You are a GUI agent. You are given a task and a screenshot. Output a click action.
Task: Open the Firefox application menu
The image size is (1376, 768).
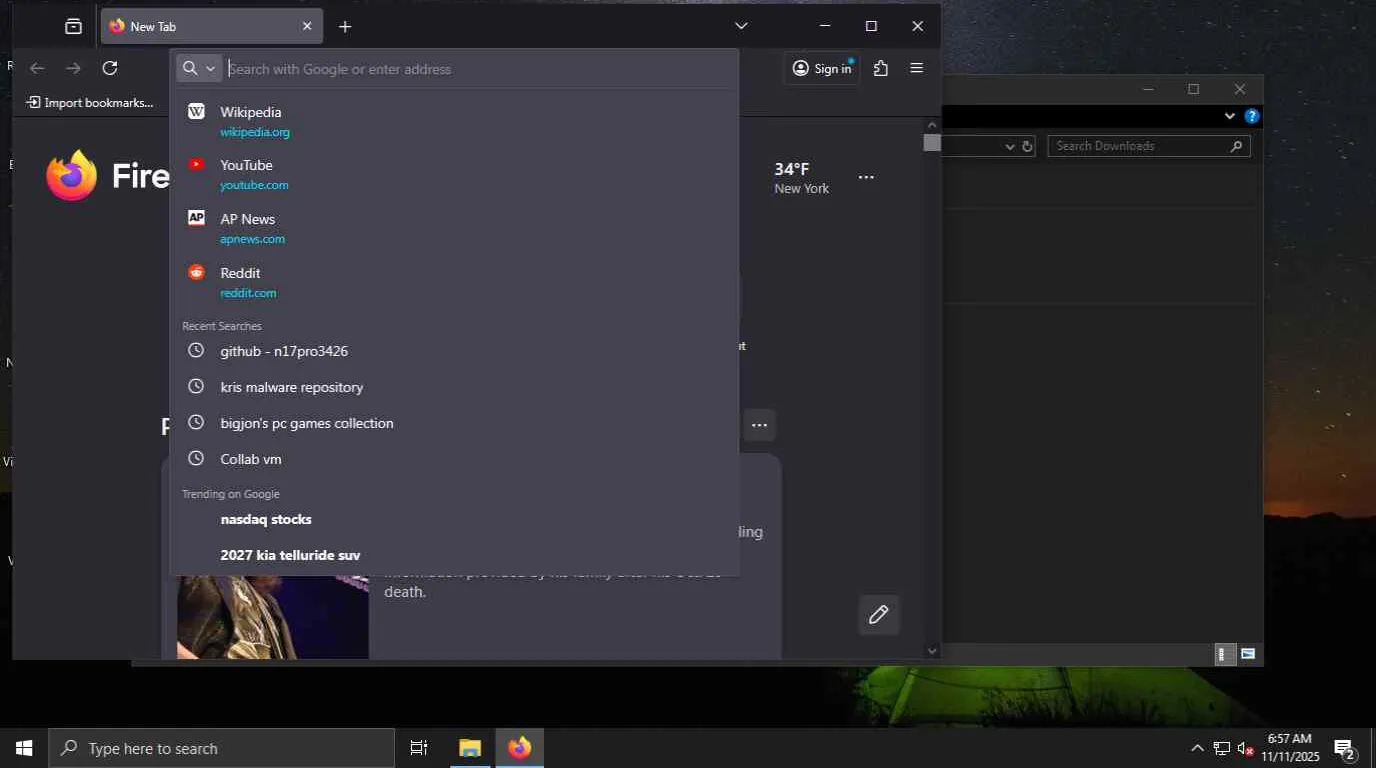pyautogui.click(x=916, y=68)
